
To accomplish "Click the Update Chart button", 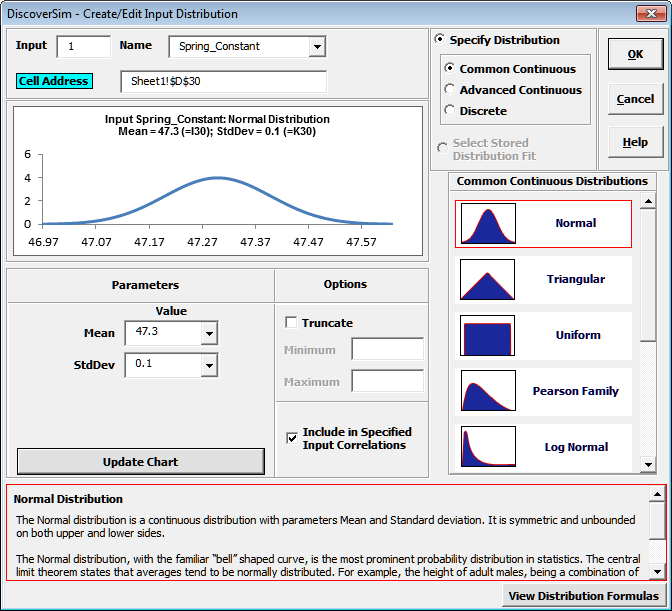I will (x=141, y=461).
